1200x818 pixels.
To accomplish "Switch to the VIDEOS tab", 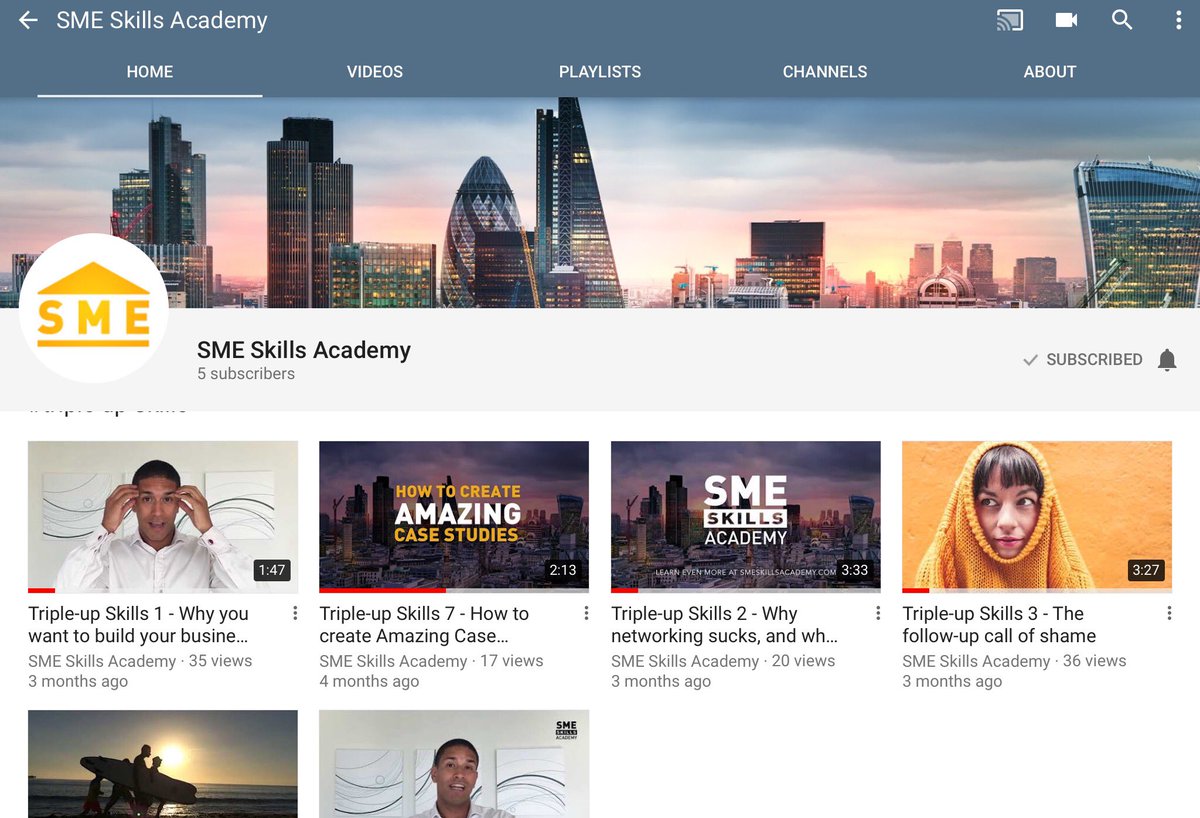I will [375, 71].
